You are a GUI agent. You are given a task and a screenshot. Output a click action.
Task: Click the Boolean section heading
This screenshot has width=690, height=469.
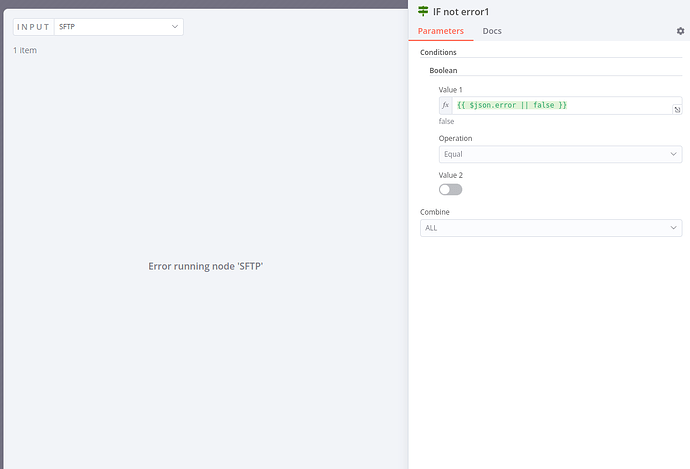(443, 70)
